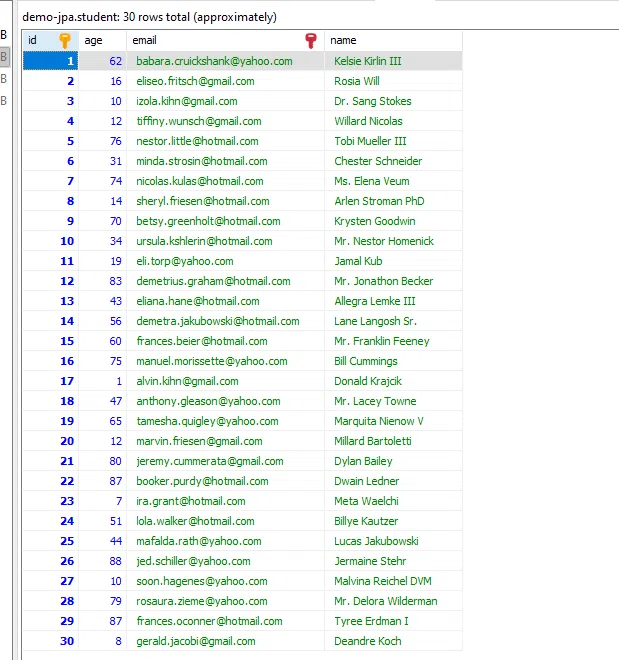This screenshot has width=619, height=660.
Task: Select the id cell with value 1
Action: tap(50, 61)
